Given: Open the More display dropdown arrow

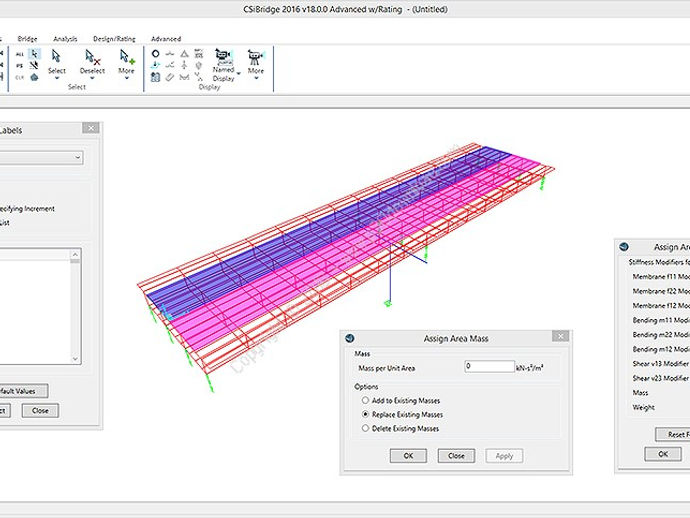Looking at the screenshot, I should point(256,78).
